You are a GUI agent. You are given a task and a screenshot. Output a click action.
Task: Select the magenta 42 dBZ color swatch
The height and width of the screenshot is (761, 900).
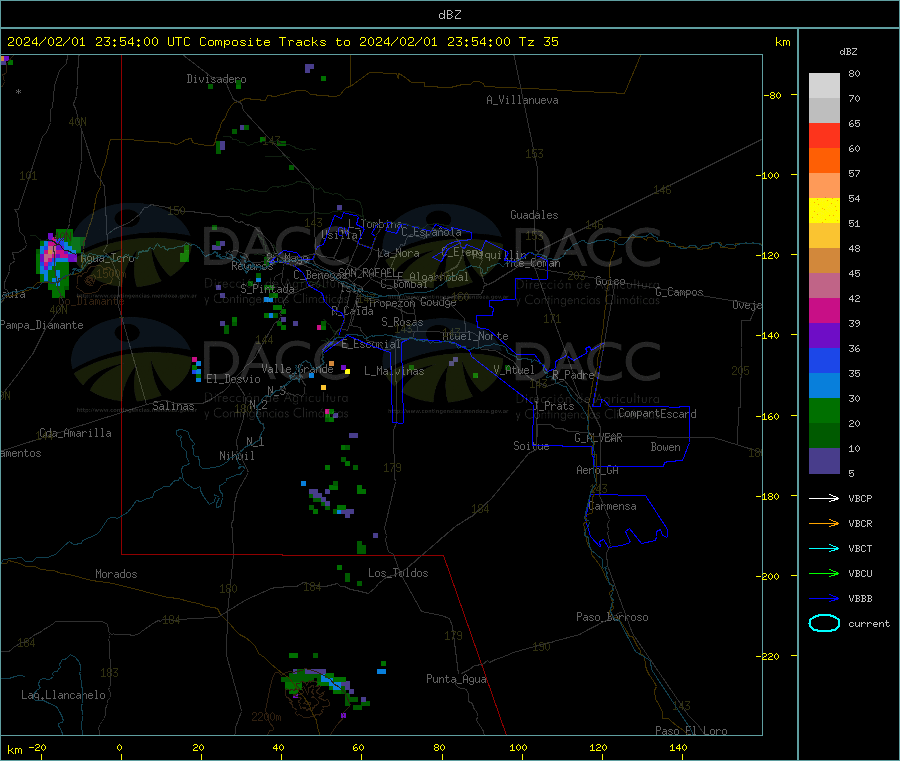[x=824, y=310]
